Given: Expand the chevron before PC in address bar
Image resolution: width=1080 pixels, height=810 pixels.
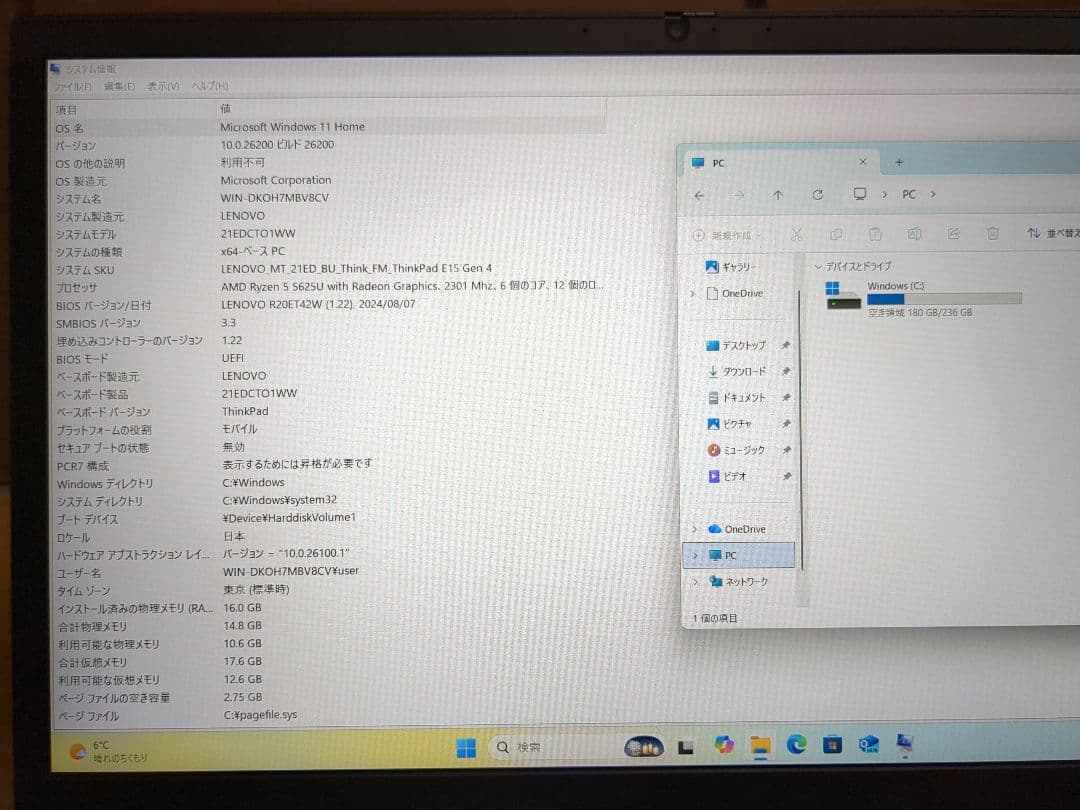Looking at the screenshot, I should pos(885,194).
